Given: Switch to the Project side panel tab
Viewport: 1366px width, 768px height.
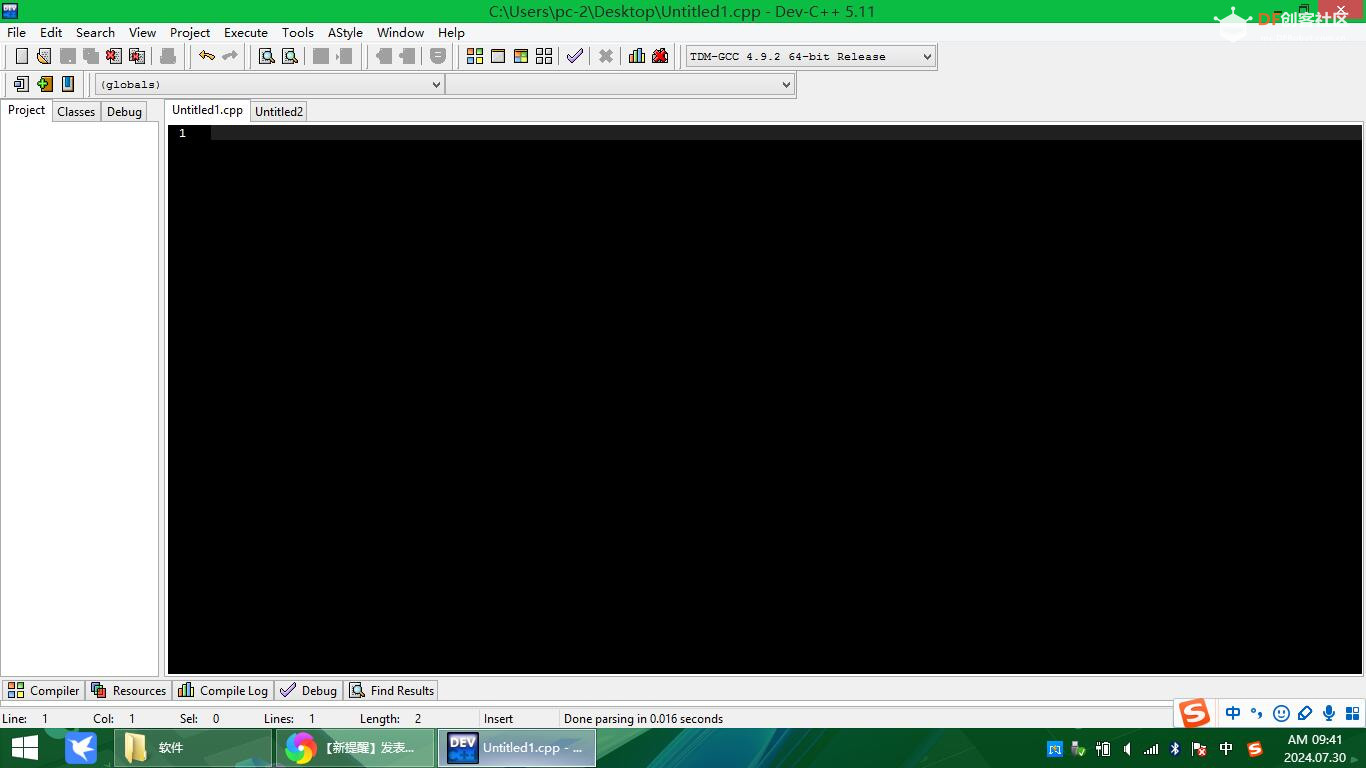Looking at the screenshot, I should click(x=26, y=110).
